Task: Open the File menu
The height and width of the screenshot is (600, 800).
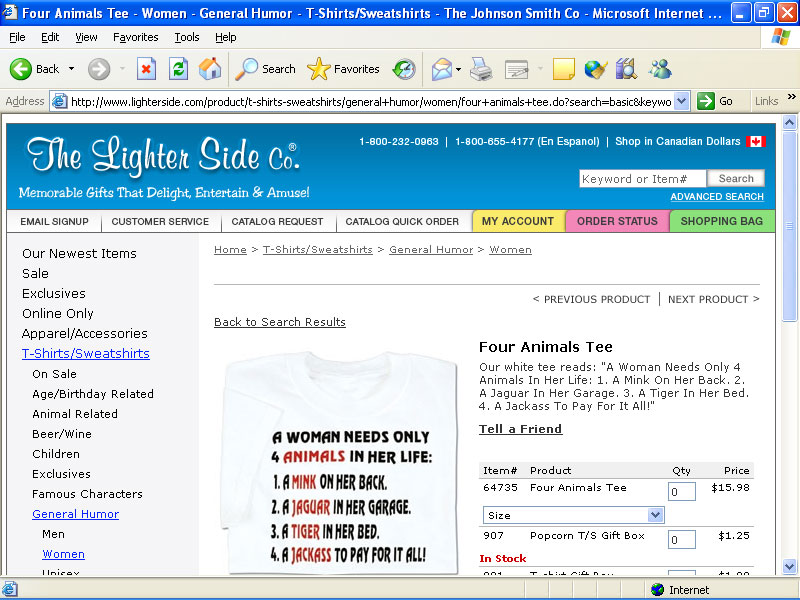Action: coord(17,37)
